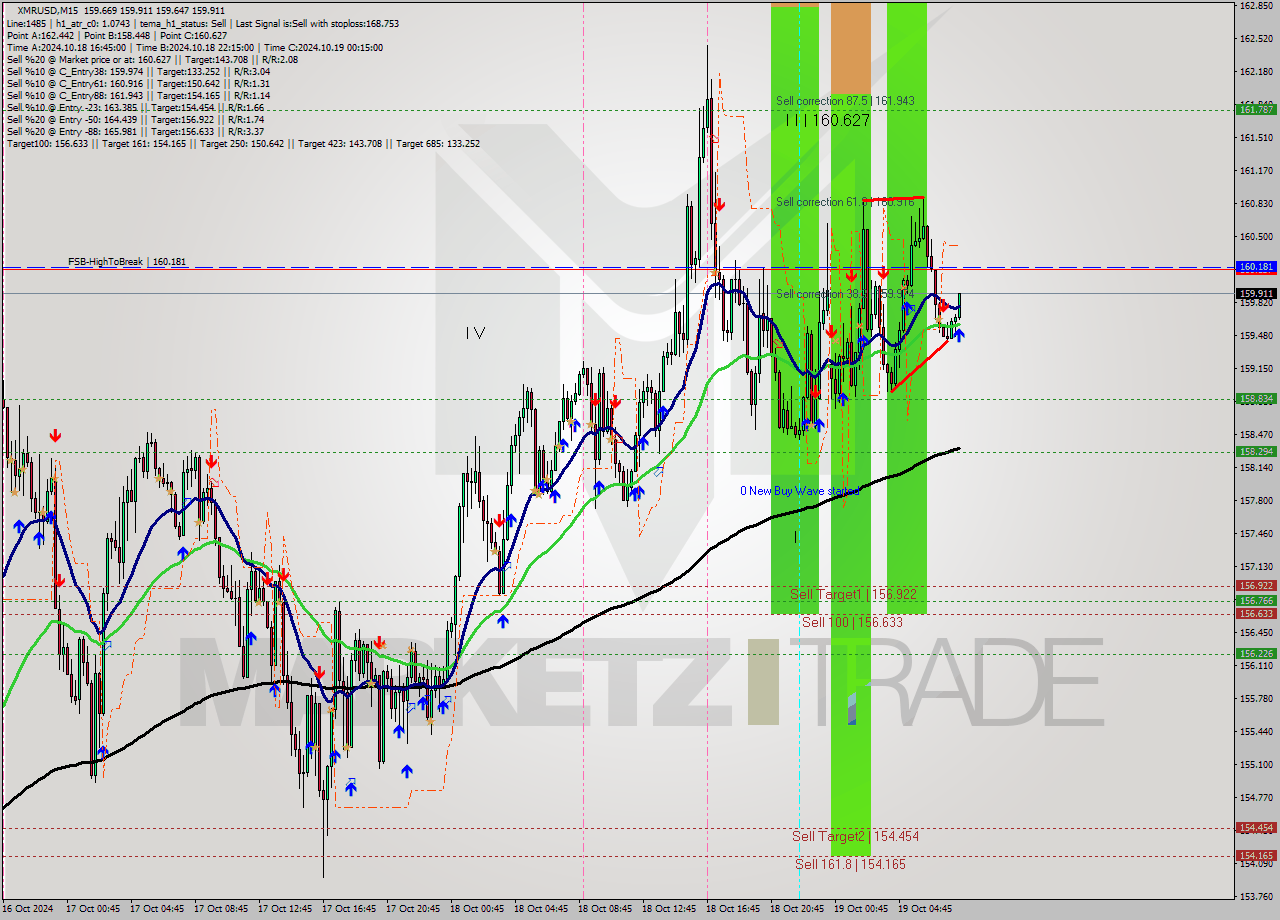Click the red 154.165 price tag
The image size is (1280, 920).
(x=1256, y=856)
